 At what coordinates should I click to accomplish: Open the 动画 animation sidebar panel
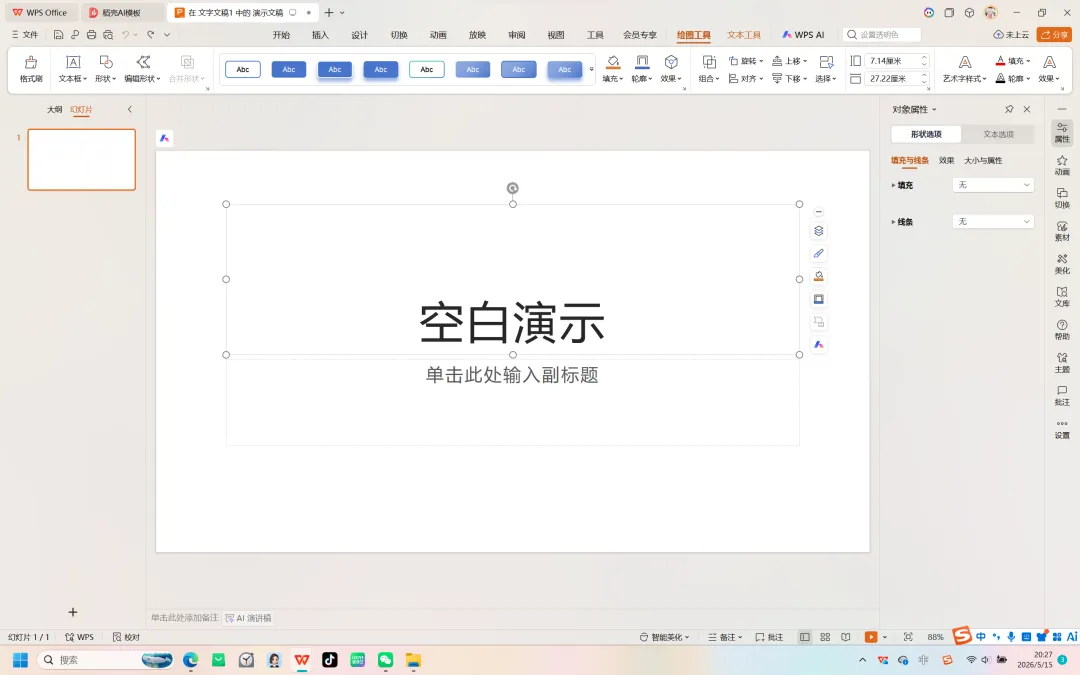click(x=1062, y=165)
